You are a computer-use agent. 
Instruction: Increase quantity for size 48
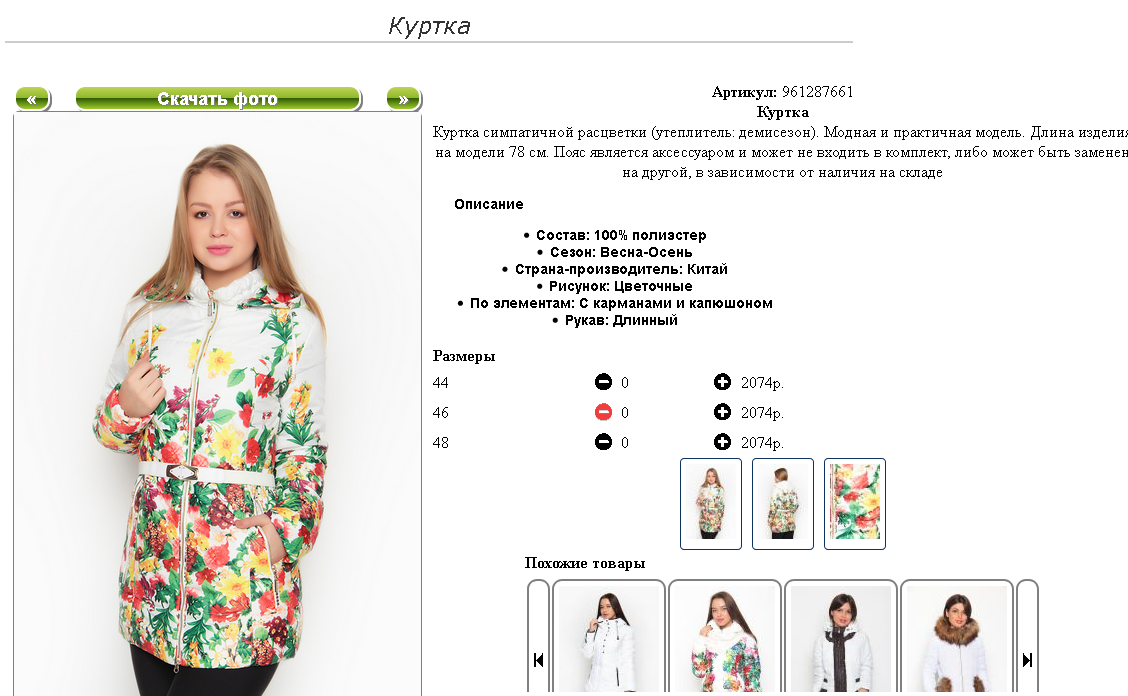click(x=722, y=442)
